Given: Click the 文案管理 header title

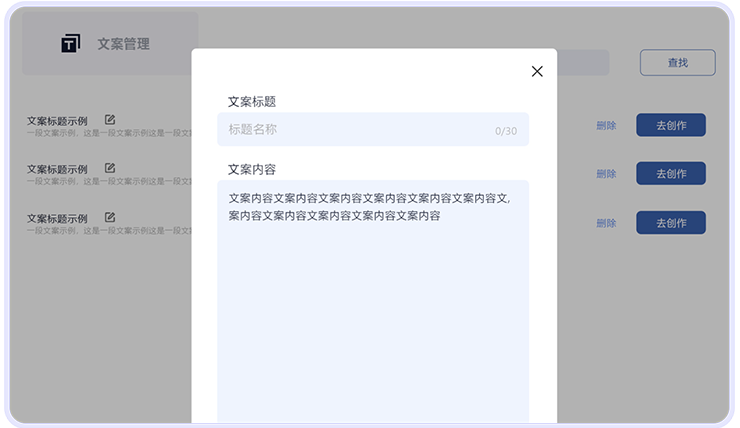Looking at the screenshot, I should tap(123, 44).
